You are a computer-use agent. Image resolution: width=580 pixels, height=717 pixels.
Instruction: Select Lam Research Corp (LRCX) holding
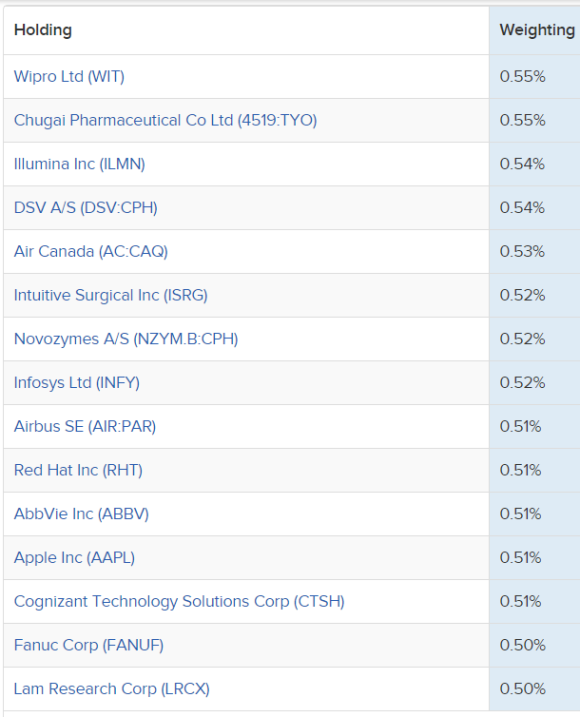point(112,689)
